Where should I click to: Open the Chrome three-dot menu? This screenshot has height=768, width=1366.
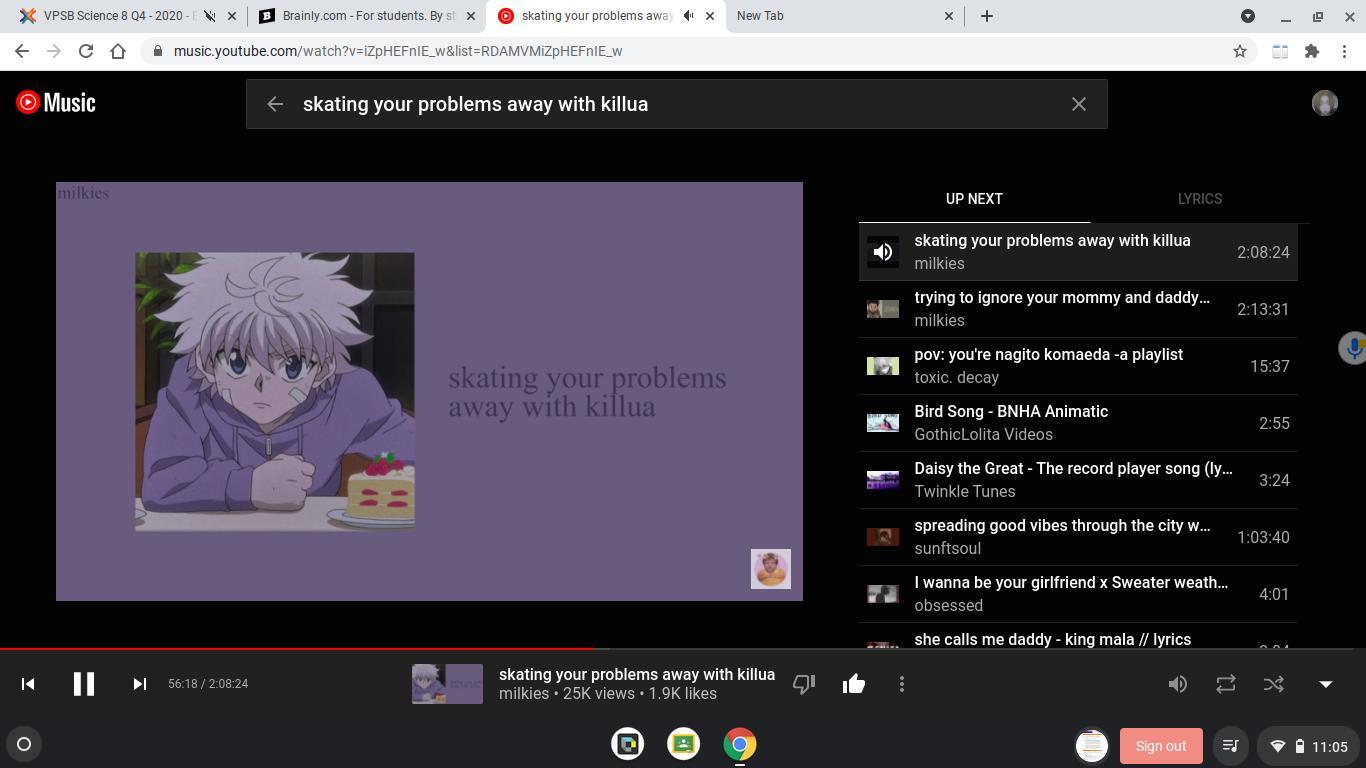click(1344, 51)
